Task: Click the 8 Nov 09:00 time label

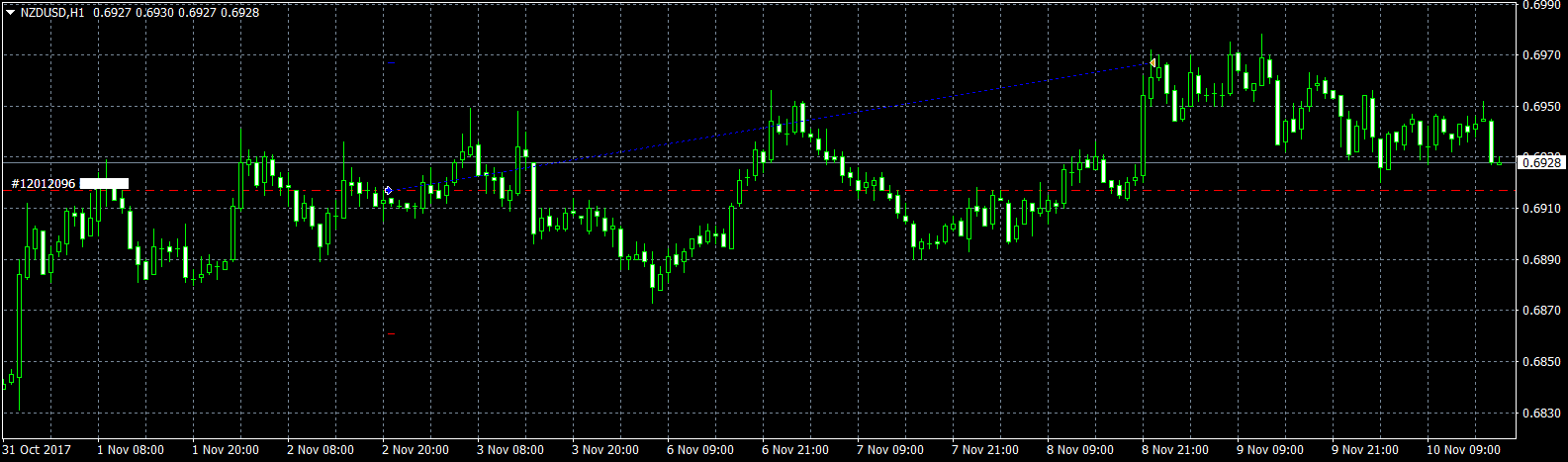Action: (1080, 450)
